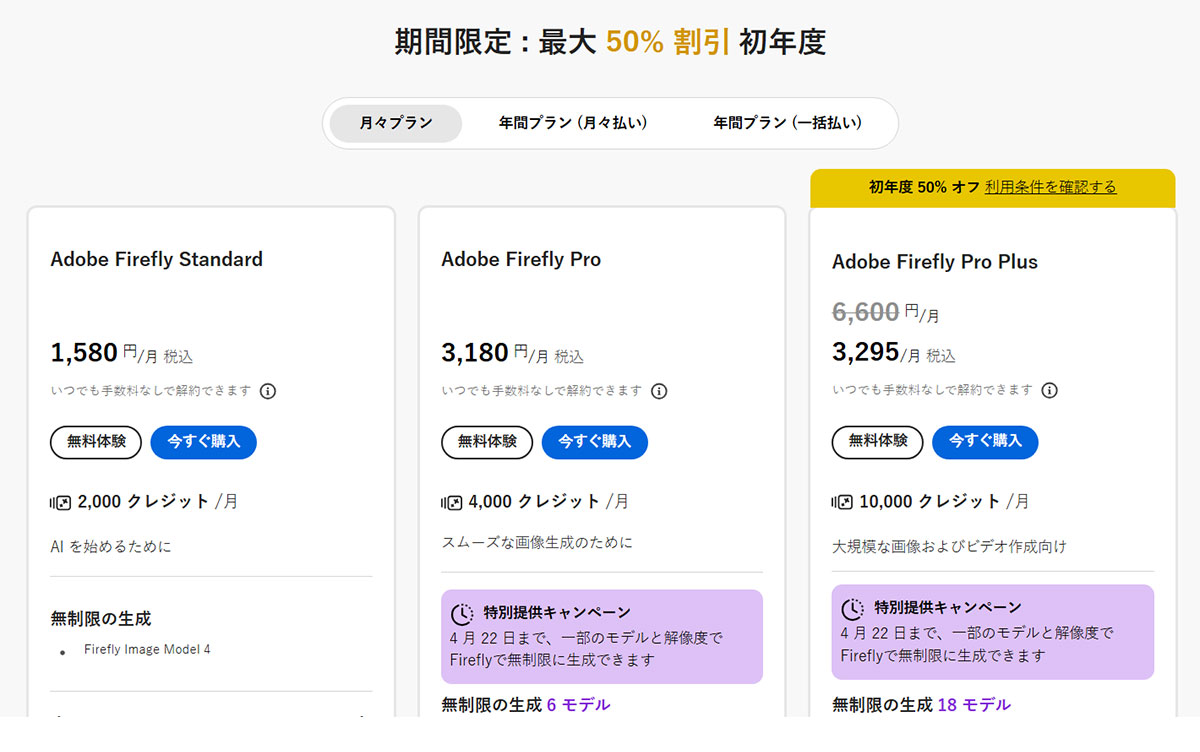
Task: Click the credits icon beside 2,000 クレジット
Action: 58,501
